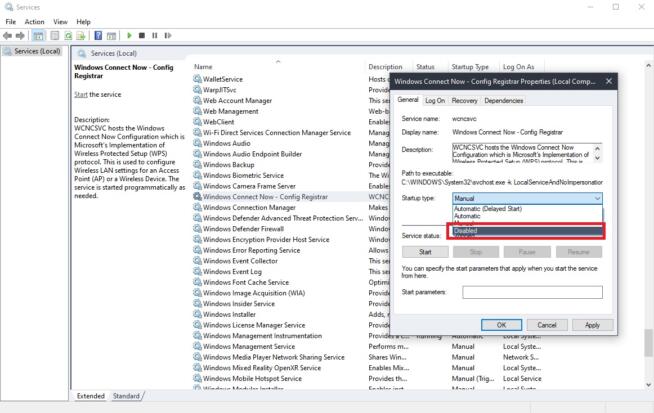Switch to the Standard view tab
654x413 pixels.
126,396
